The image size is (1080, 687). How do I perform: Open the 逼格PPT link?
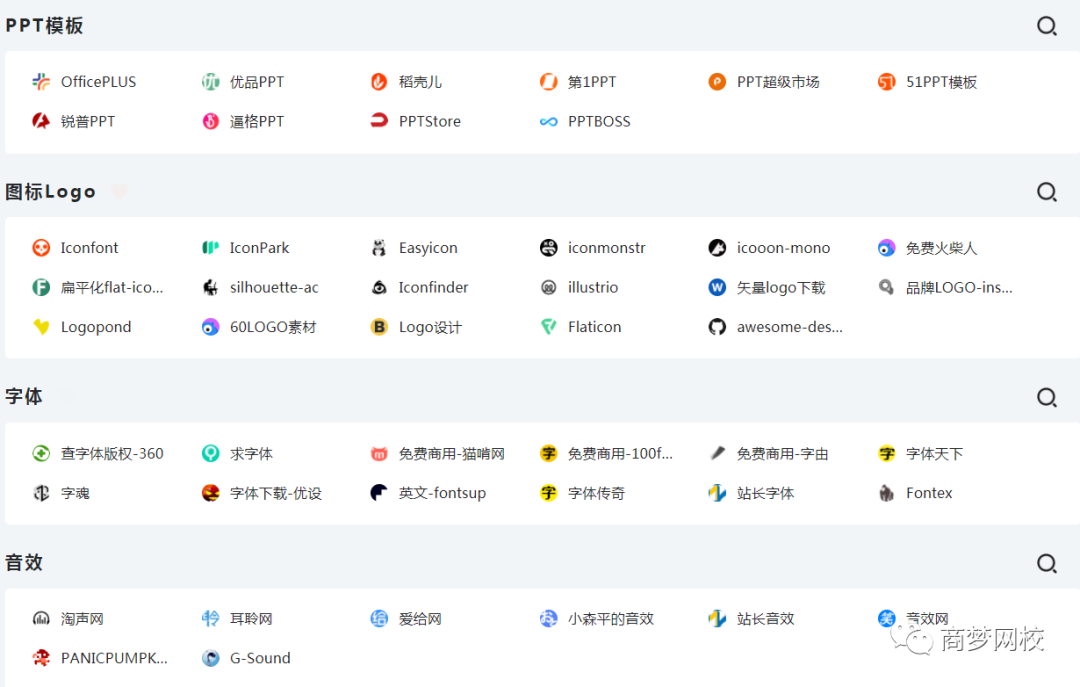point(257,122)
